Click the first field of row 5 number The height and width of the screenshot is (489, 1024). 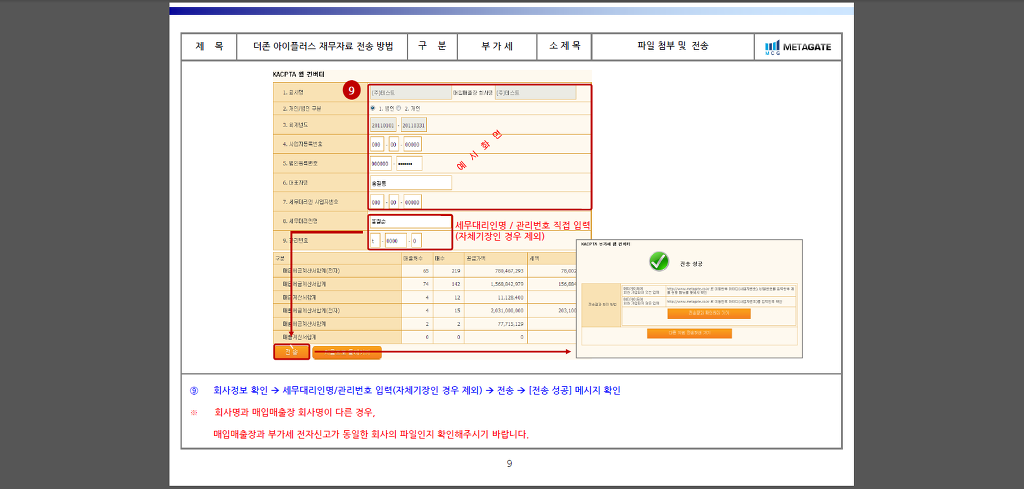[381, 163]
